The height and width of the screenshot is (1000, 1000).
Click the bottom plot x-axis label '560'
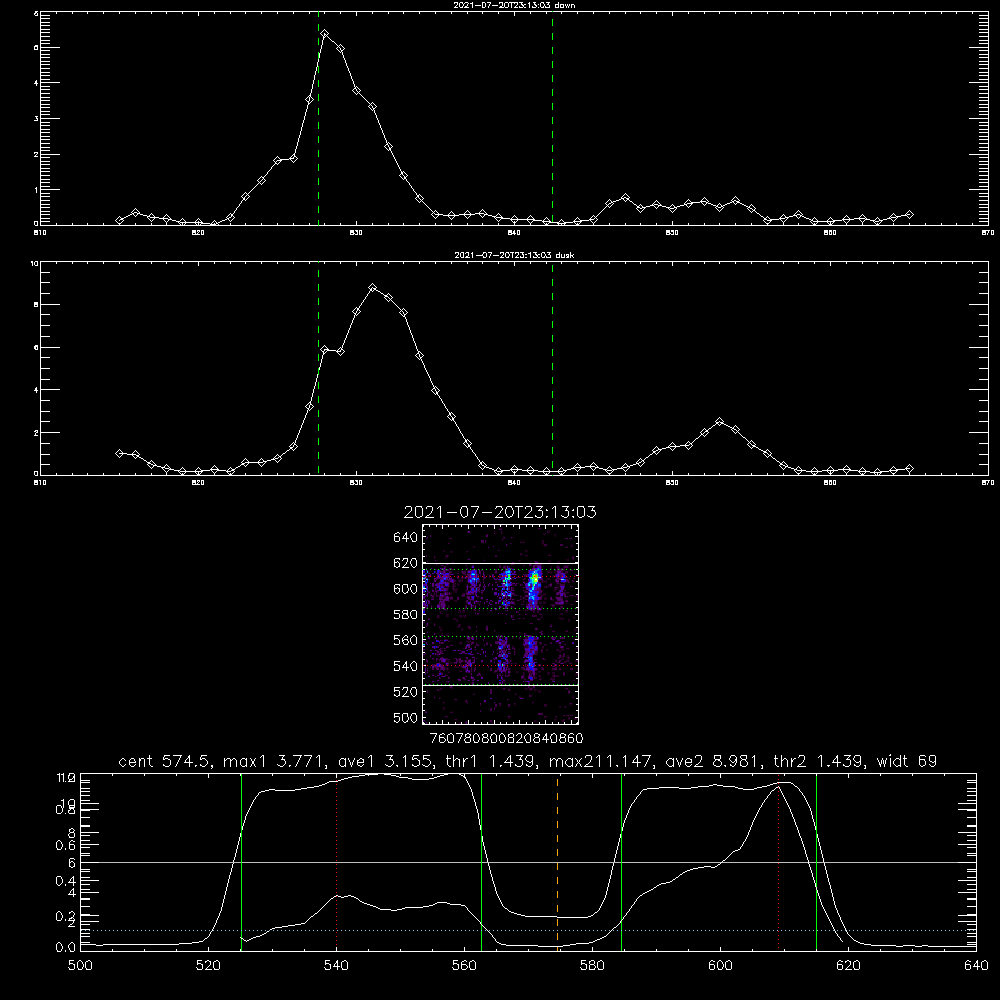(464, 966)
